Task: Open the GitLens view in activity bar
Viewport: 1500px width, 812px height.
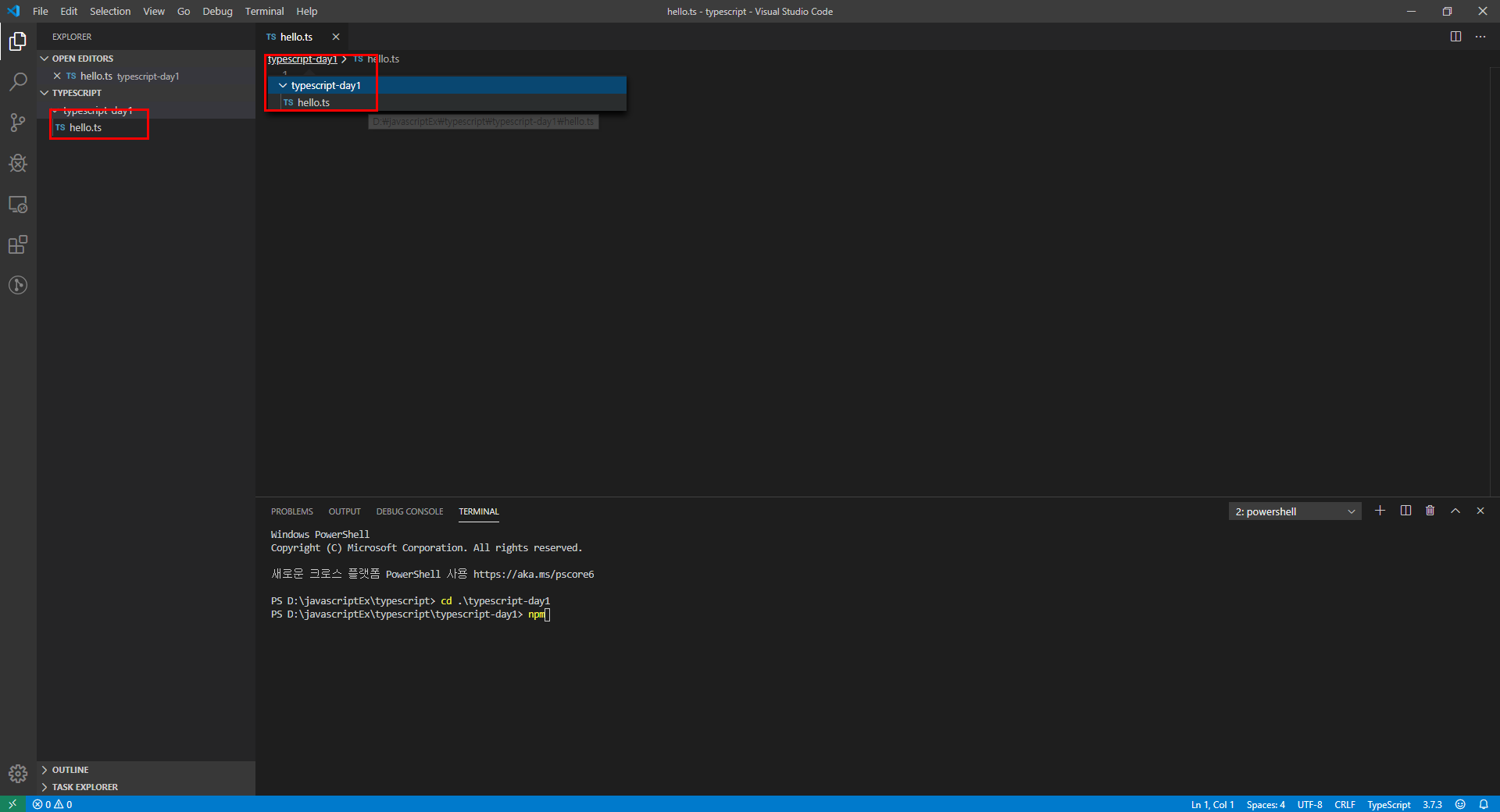Action: click(18, 285)
